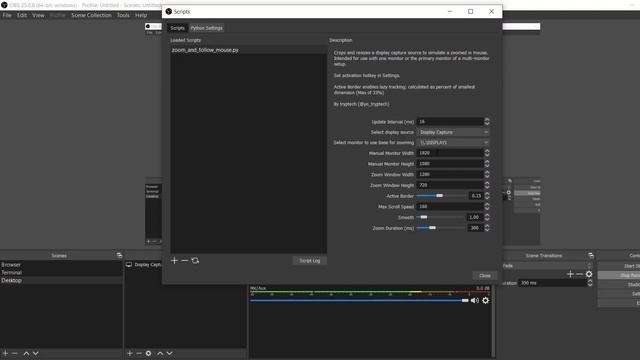640x360 pixels.
Task: Click the Active Border slider
Action: click(442, 196)
